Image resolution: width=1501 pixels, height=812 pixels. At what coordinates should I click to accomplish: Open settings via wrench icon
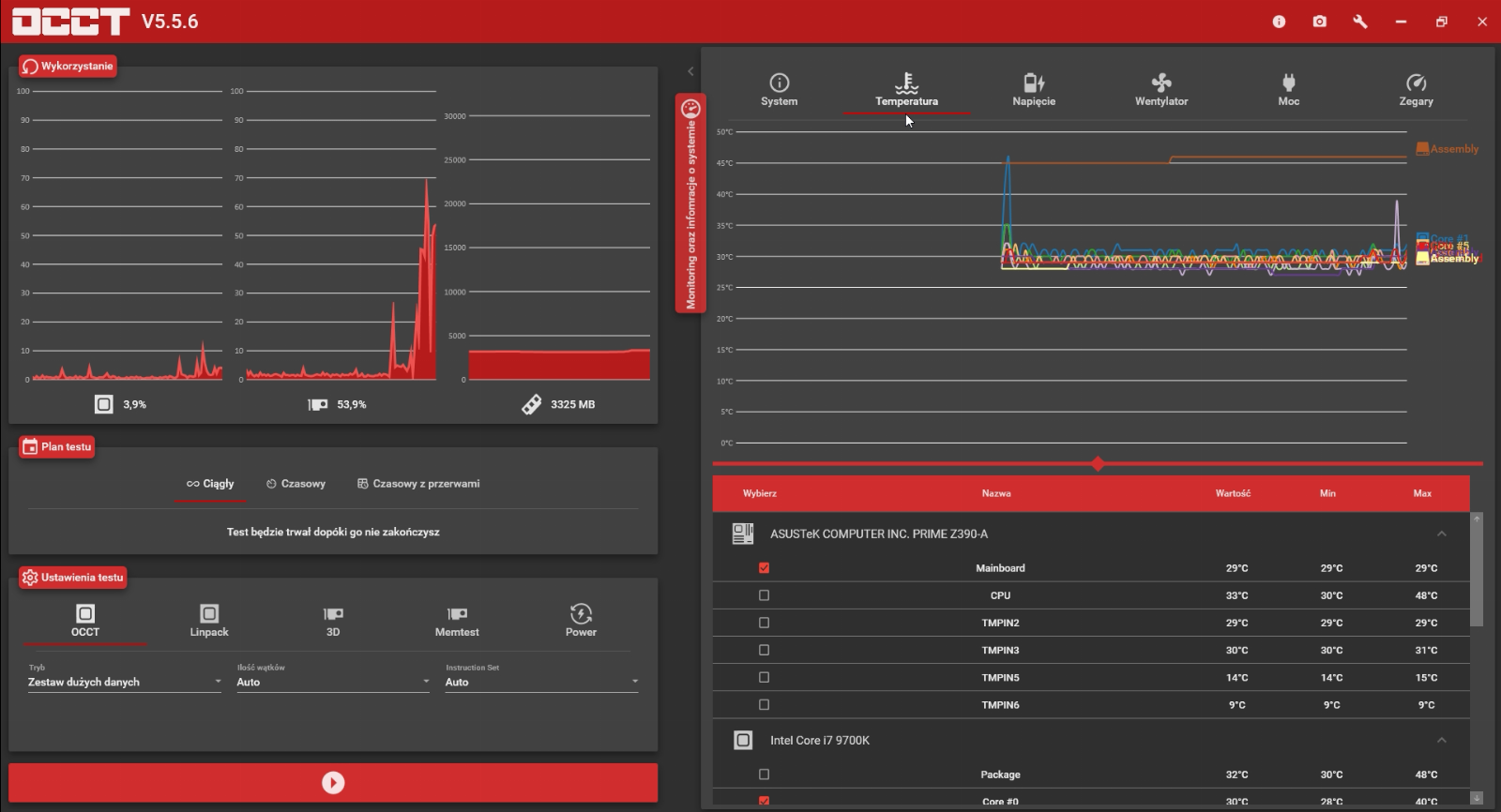pyautogui.click(x=1360, y=22)
